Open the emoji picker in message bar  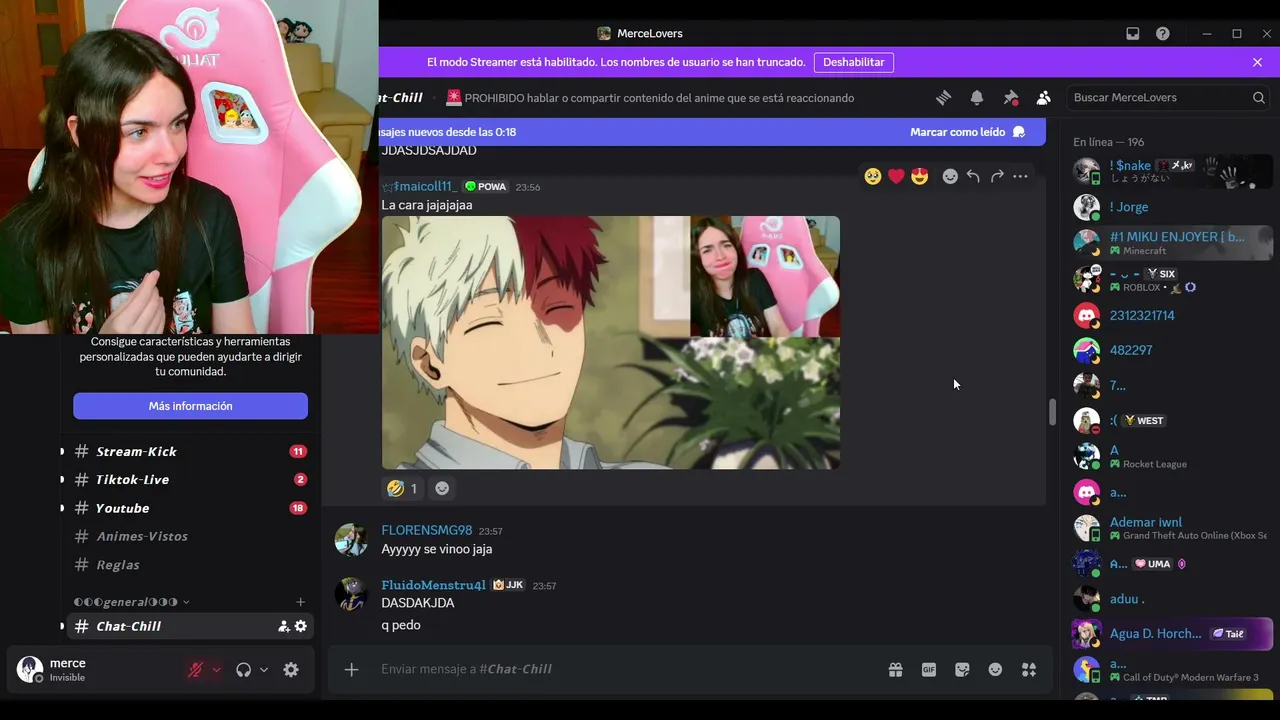tap(995, 670)
